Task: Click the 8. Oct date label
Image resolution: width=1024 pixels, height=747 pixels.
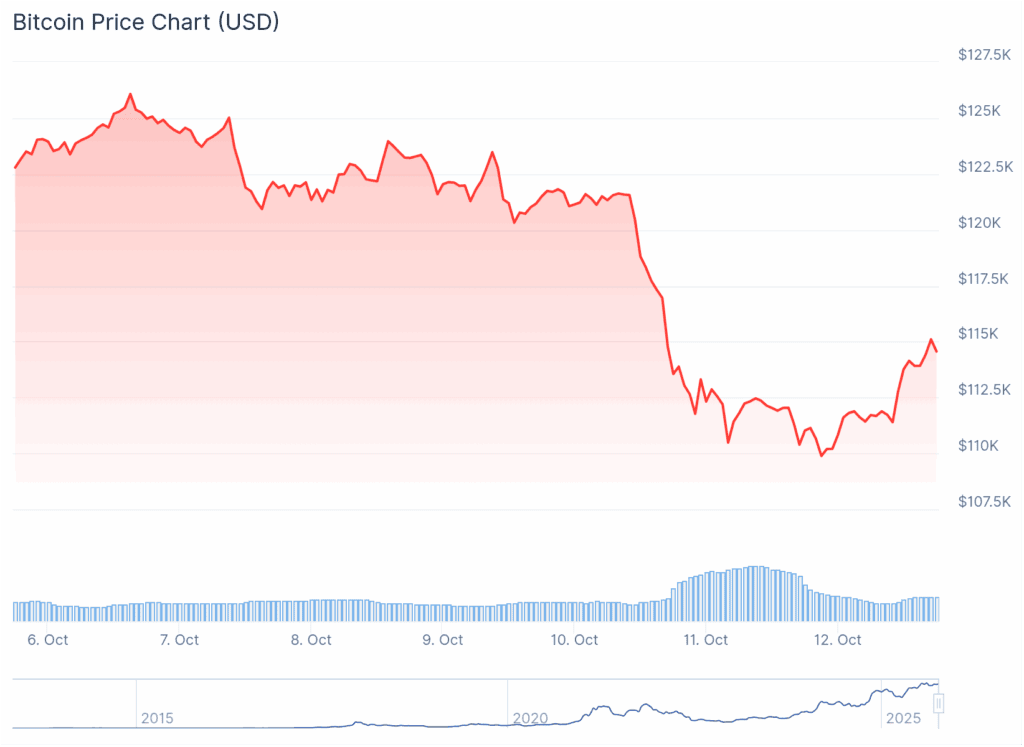Action: pos(311,640)
